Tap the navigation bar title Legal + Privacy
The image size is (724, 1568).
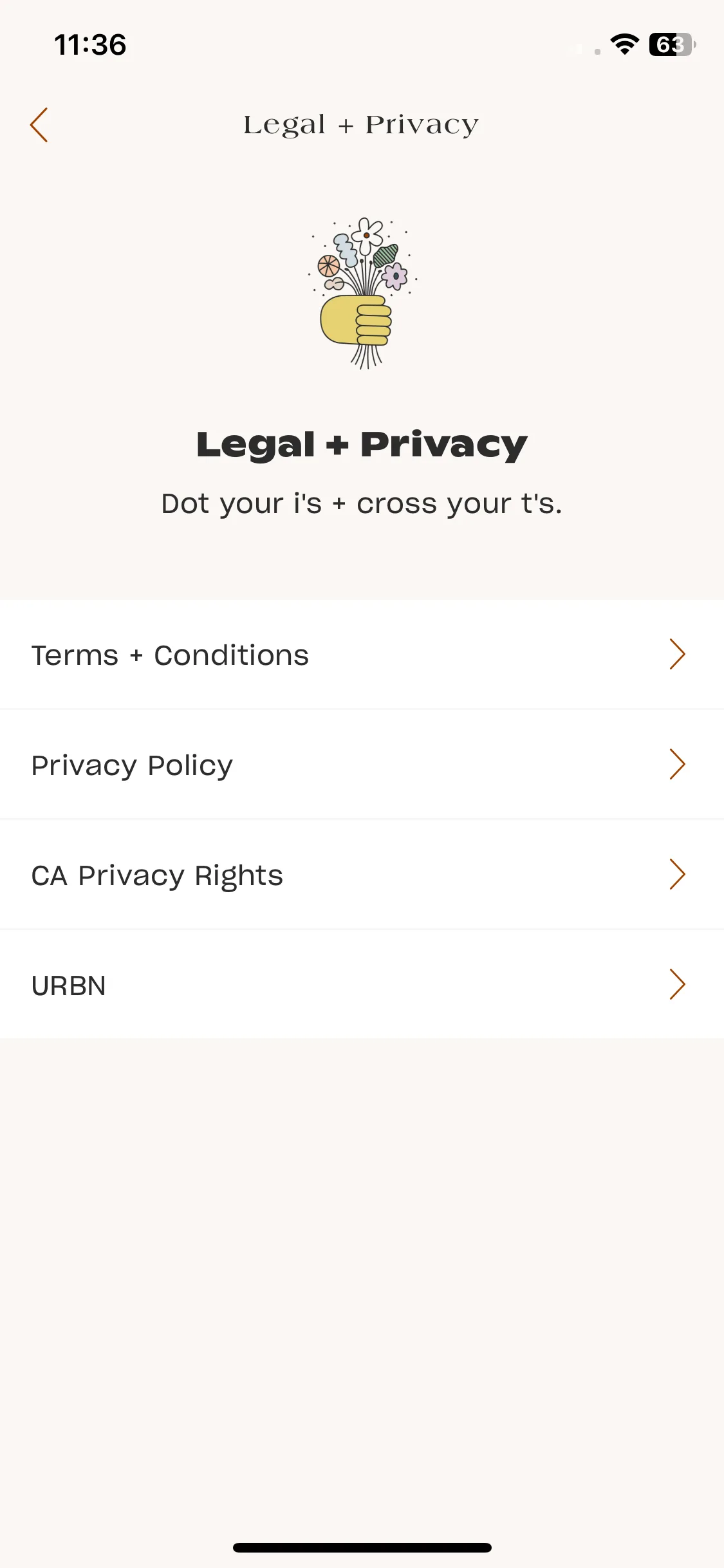(x=361, y=125)
